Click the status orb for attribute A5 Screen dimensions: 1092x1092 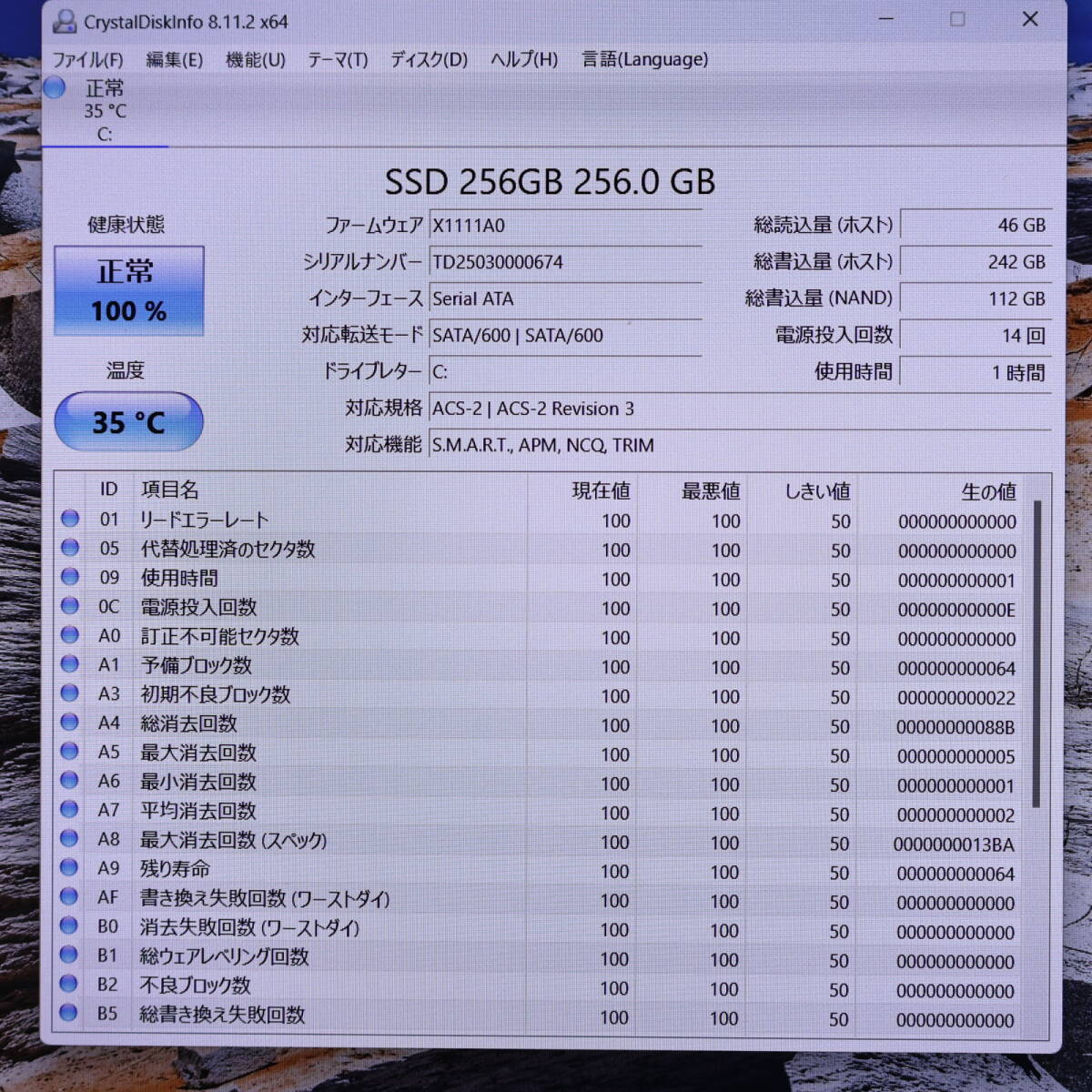point(70,752)
